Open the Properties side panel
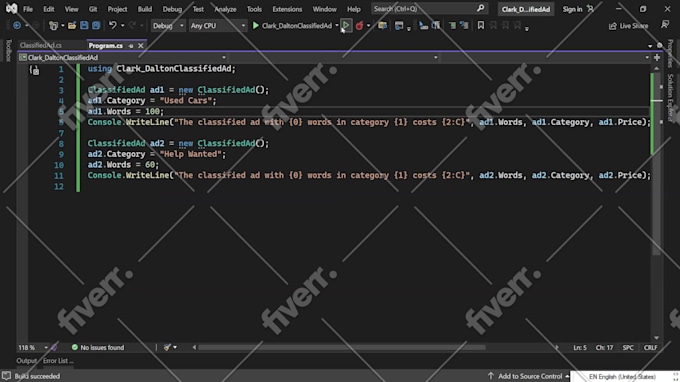This screenshot has height=382, width=680. (x=670, y=54)
